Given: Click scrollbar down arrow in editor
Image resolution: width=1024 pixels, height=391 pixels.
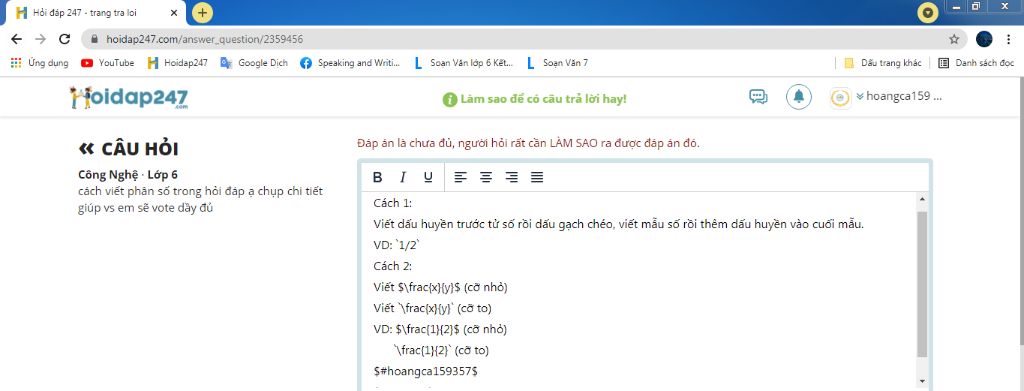Looking at the screenshot, I should (922, 381).
